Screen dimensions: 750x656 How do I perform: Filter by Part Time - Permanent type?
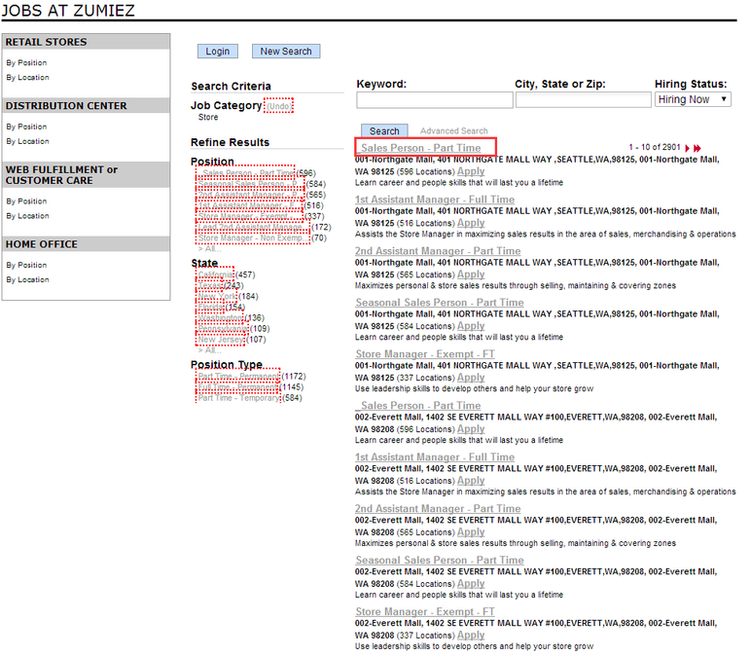point(238,377)
